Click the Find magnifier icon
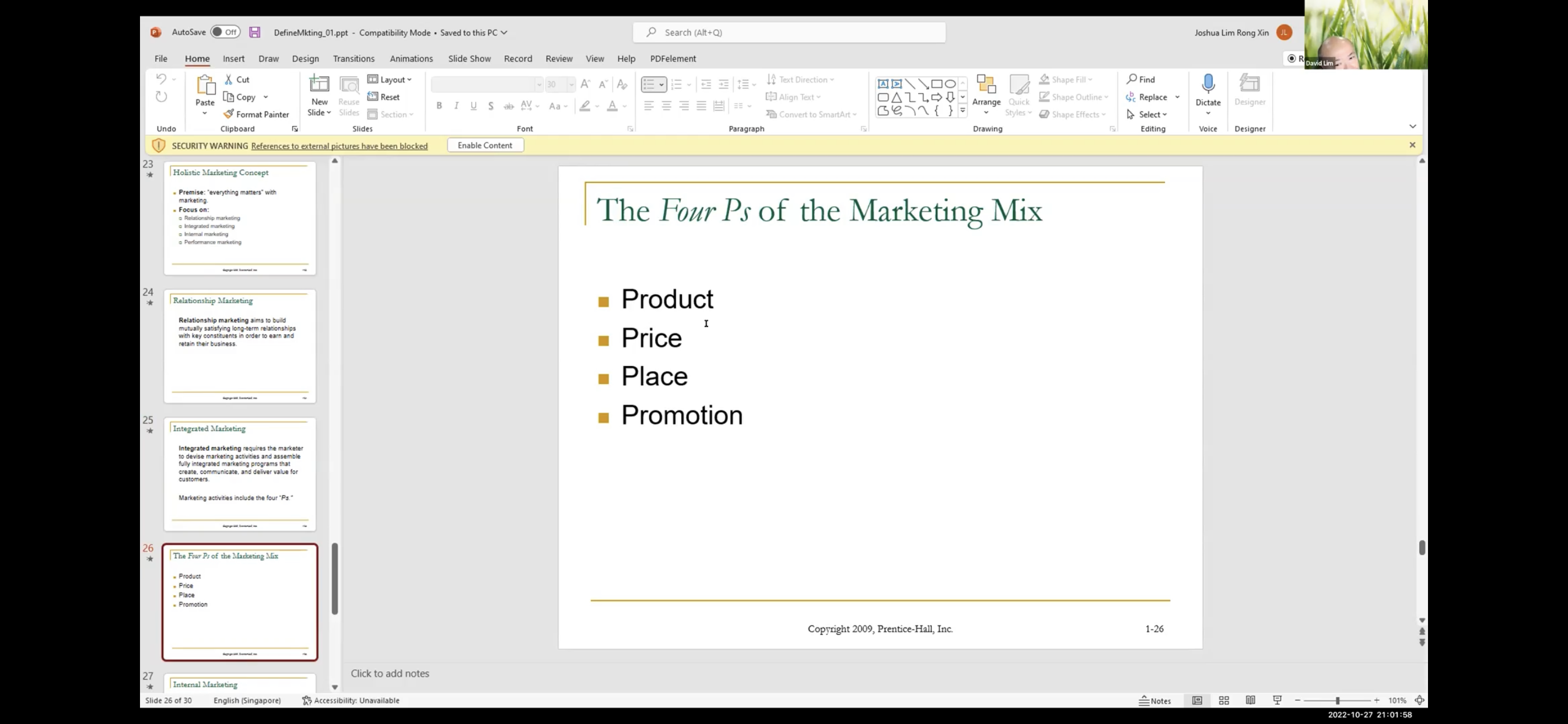Image resolution: width=1568 pixels, height=724 pixels. (x=1132, y=79)
